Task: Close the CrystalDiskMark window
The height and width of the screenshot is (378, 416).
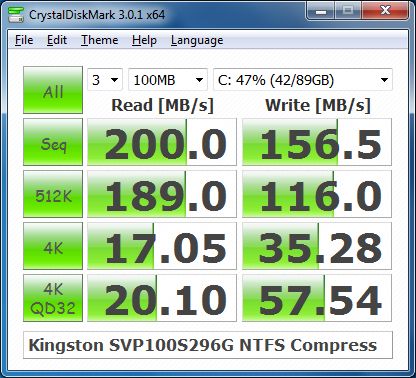Action: [x=386, y=11]
